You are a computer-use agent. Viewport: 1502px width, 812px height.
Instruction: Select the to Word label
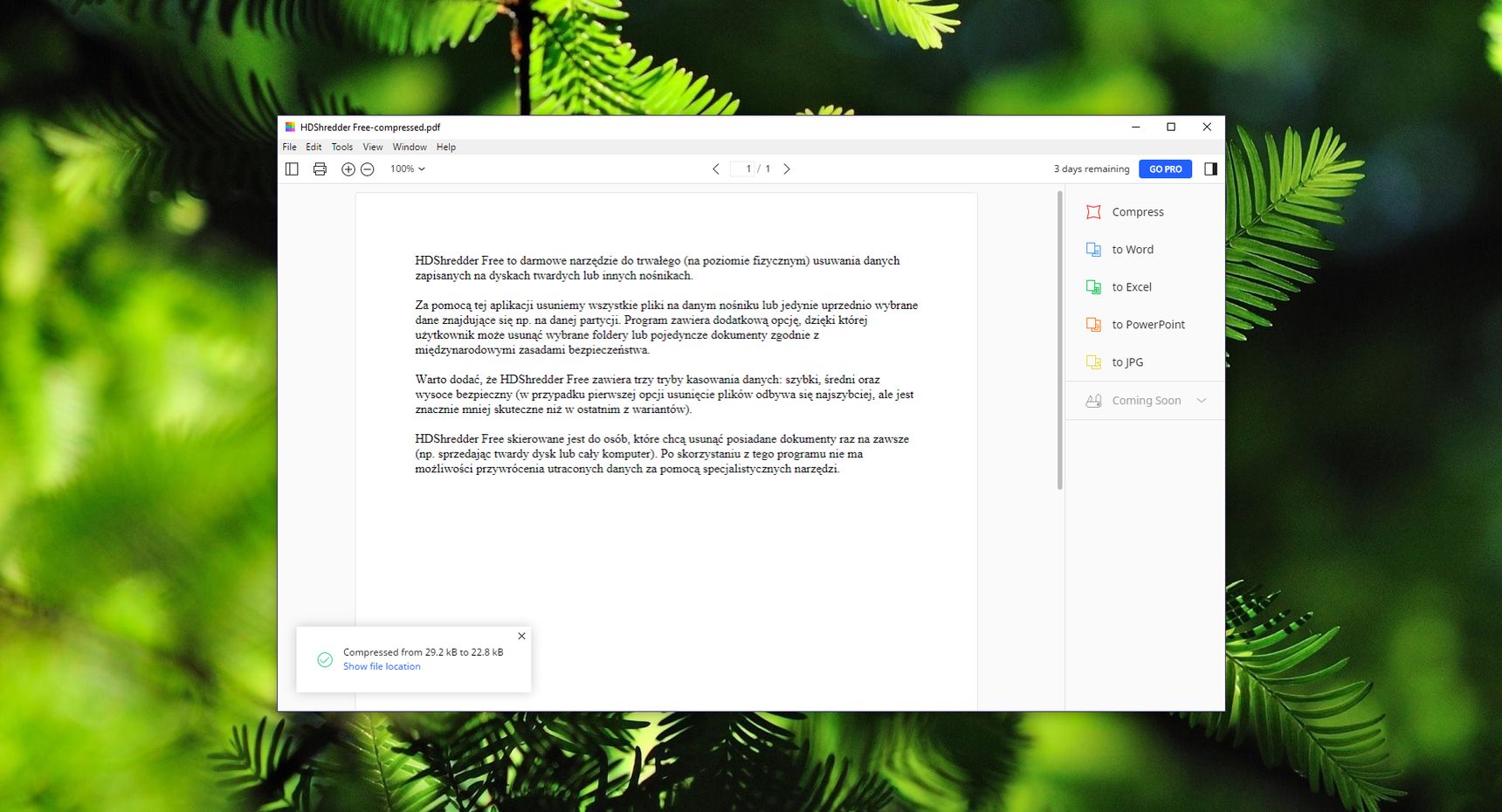pyautogui.click(x=1133, y=250)
